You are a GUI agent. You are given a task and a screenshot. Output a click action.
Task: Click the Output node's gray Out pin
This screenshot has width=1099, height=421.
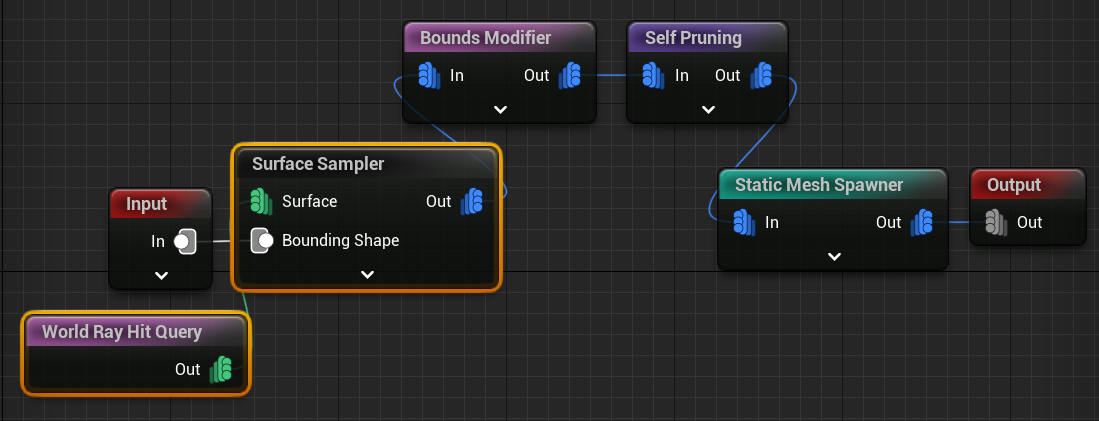click(x=996, y=222)
